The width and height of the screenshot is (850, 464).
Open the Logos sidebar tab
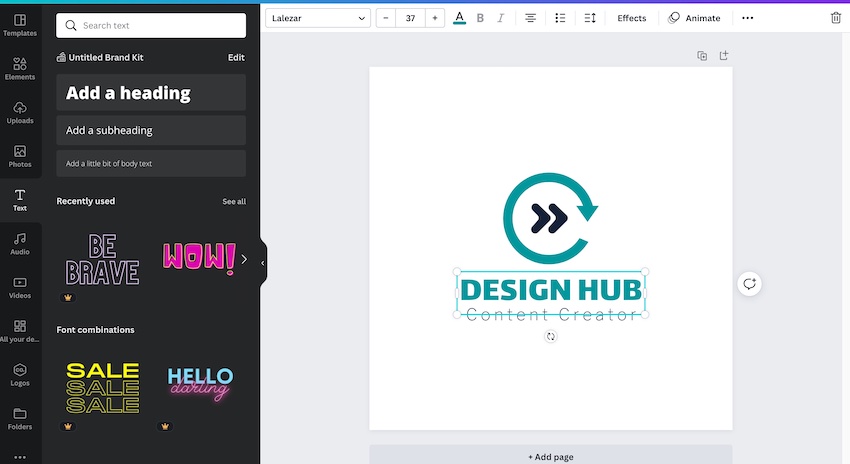click(20, 375)
